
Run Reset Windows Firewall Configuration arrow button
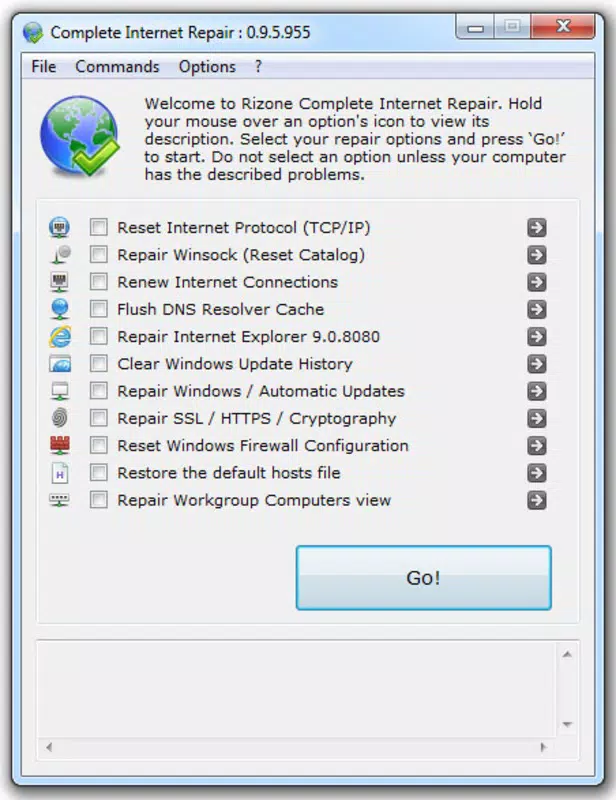pos(536,445)
